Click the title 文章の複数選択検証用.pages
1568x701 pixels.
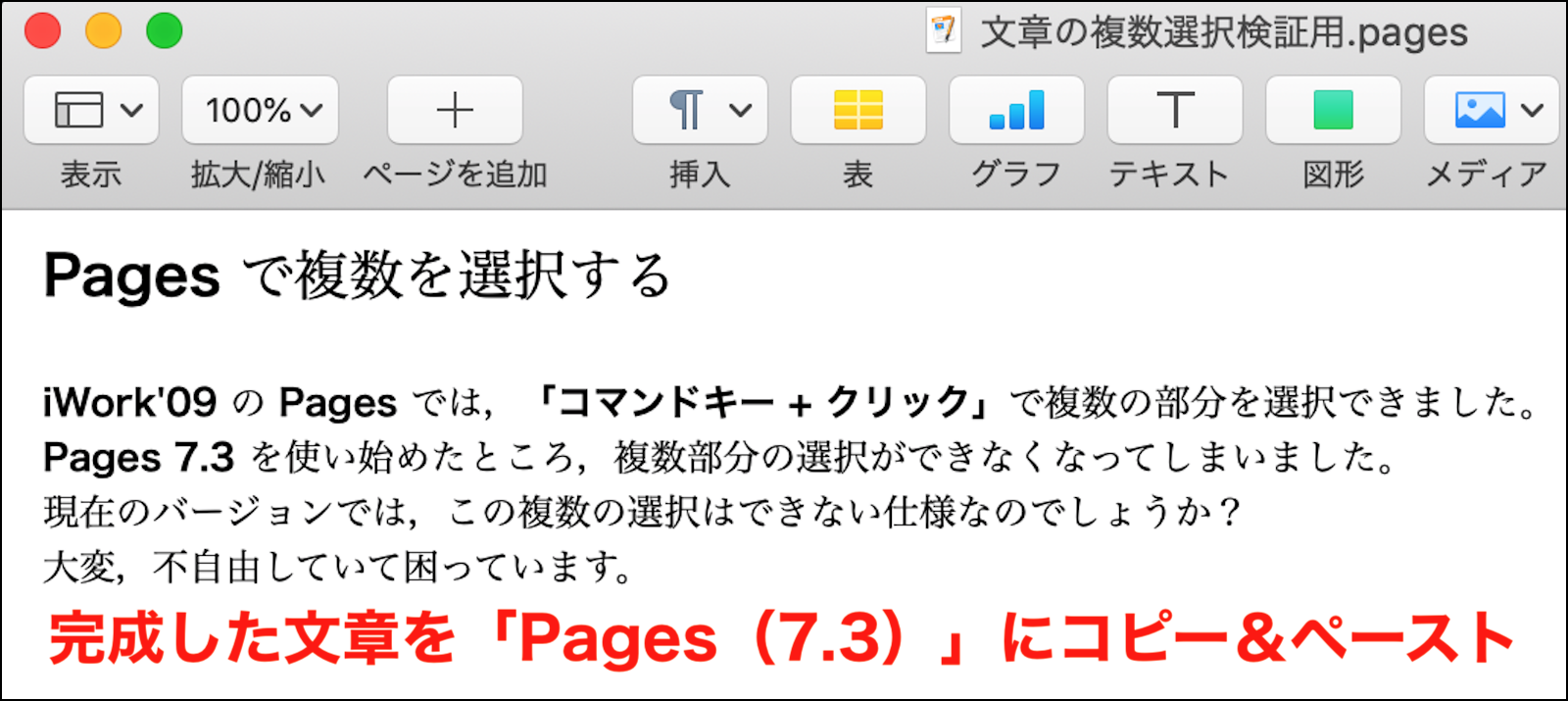1224,32
